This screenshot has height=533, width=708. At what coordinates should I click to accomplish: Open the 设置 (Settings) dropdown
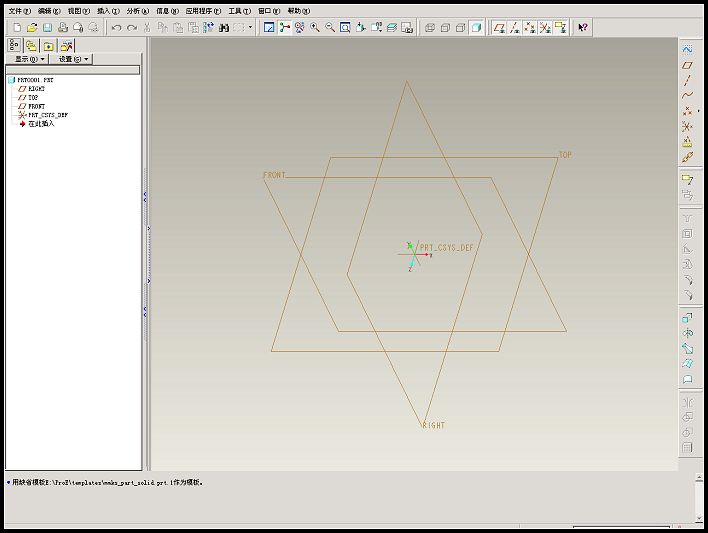[x=74, y=59]
